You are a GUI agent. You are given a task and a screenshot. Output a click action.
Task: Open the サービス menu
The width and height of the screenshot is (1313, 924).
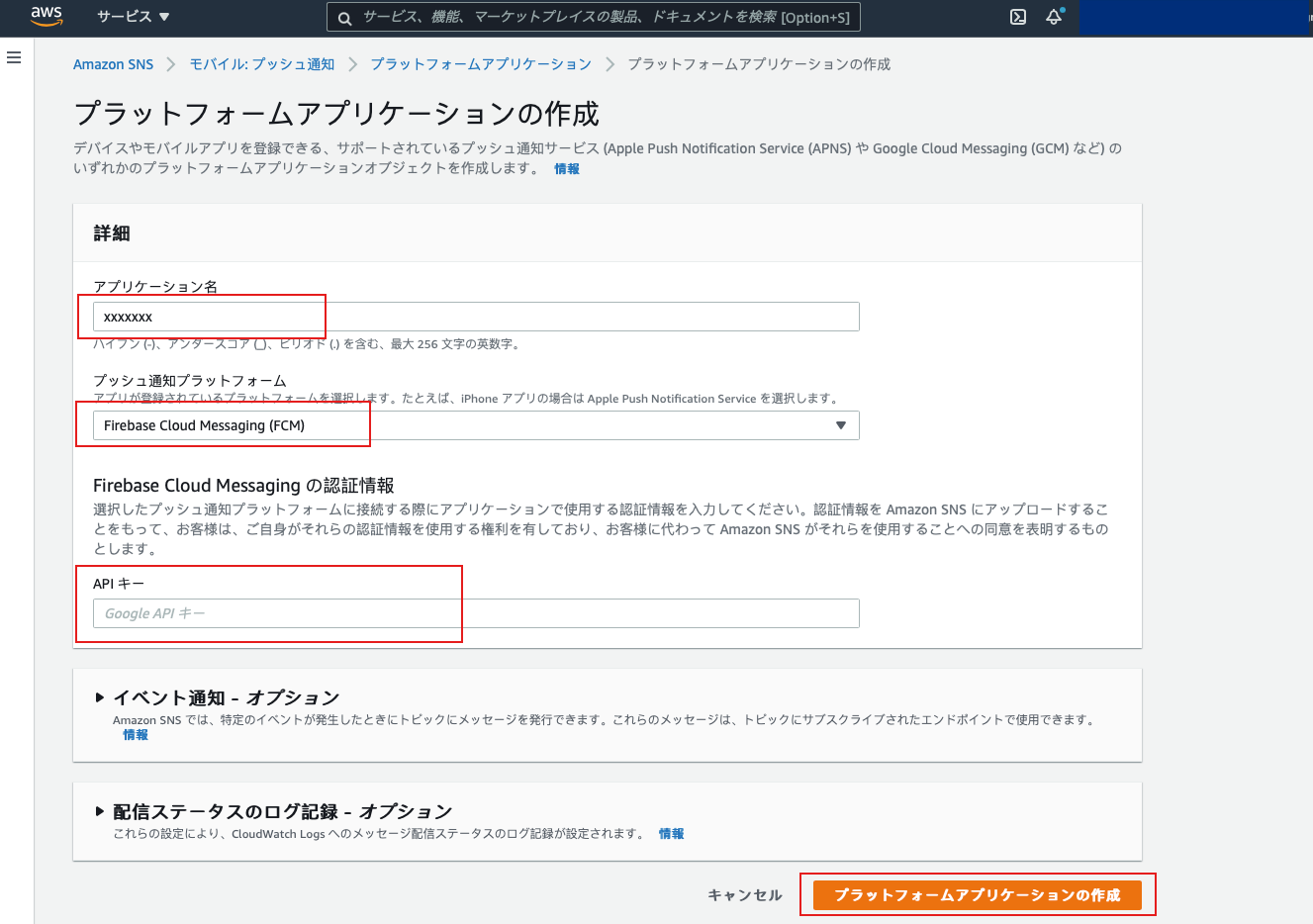131,17
